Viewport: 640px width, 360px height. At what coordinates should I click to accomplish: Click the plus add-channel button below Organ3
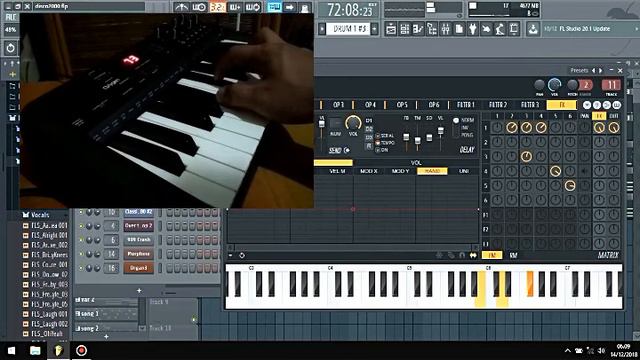(139, 291)
